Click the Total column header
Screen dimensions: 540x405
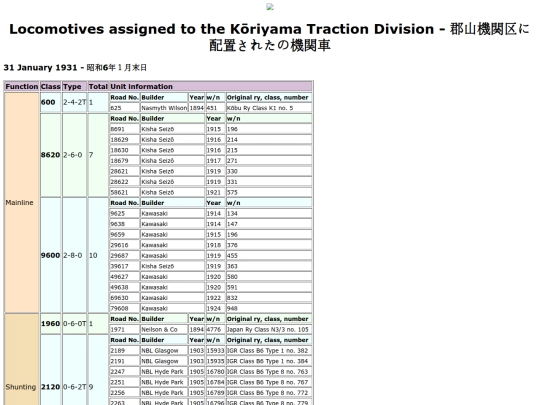click(x=98, y=86)
